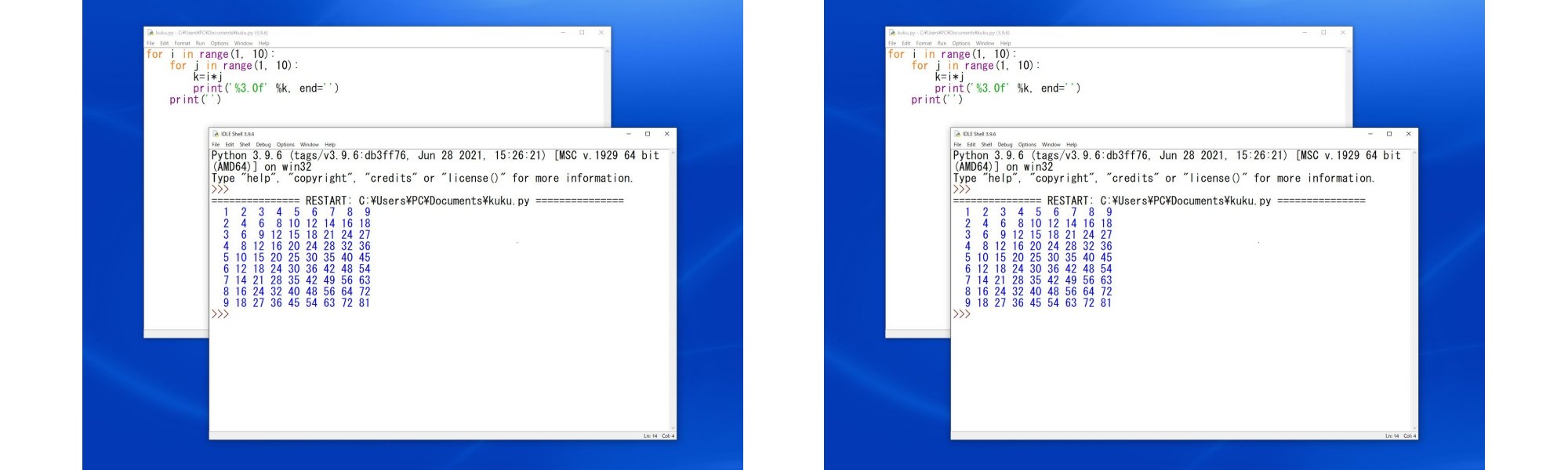1568x470 pixels.
Task: Open Options menu of right-copy kuku.py editor
Action: (961, 43)
